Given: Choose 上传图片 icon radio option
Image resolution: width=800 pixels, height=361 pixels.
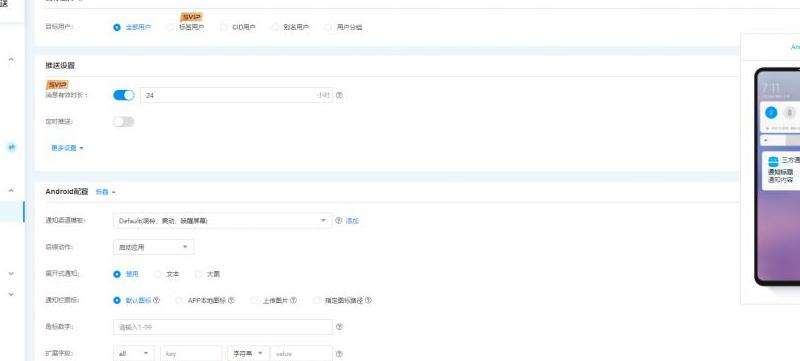Looking at the screenshot, I should (x=254, y=301).
